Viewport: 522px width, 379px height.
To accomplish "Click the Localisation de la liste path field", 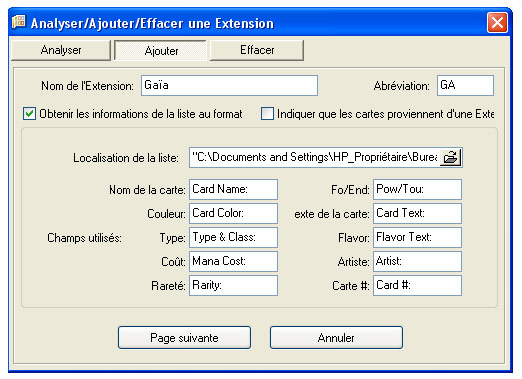I will (x=315, y=157).
